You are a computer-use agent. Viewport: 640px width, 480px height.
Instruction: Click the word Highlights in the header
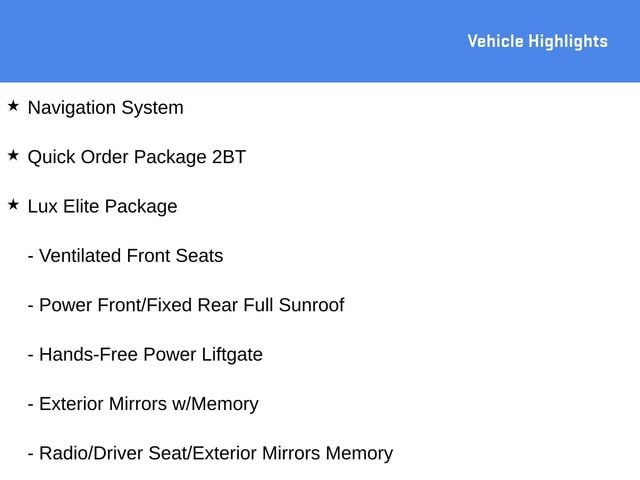tap(568, 42)
